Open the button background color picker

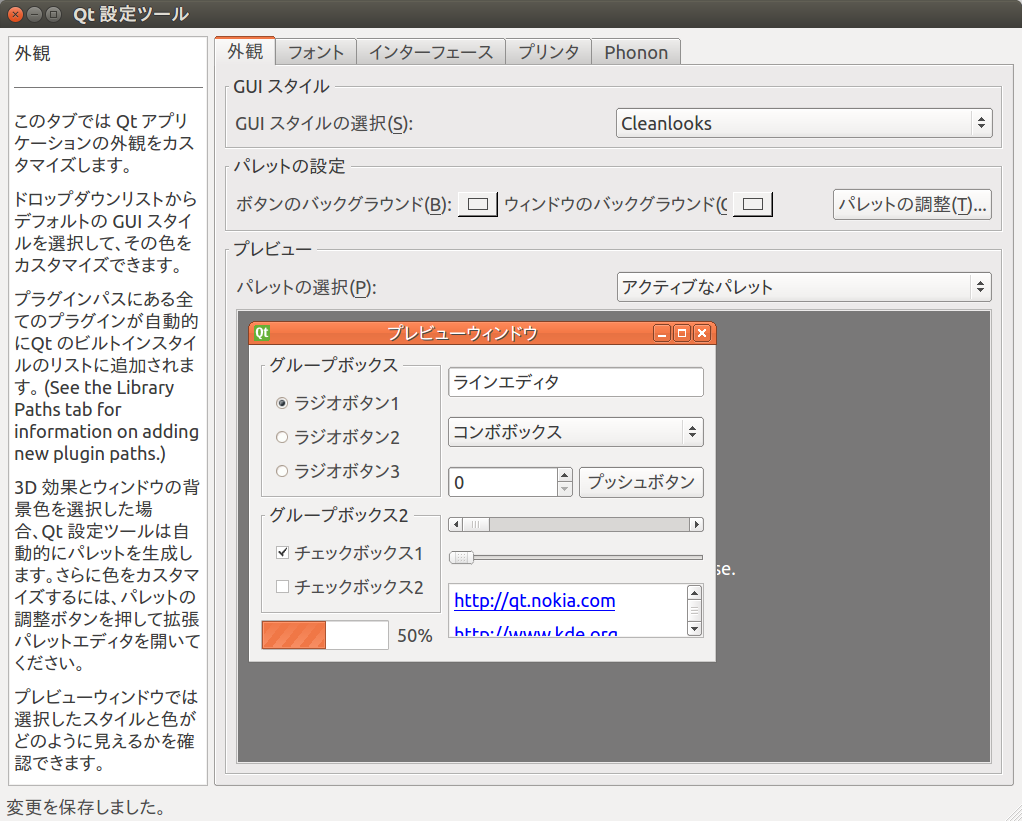point(477,203)
